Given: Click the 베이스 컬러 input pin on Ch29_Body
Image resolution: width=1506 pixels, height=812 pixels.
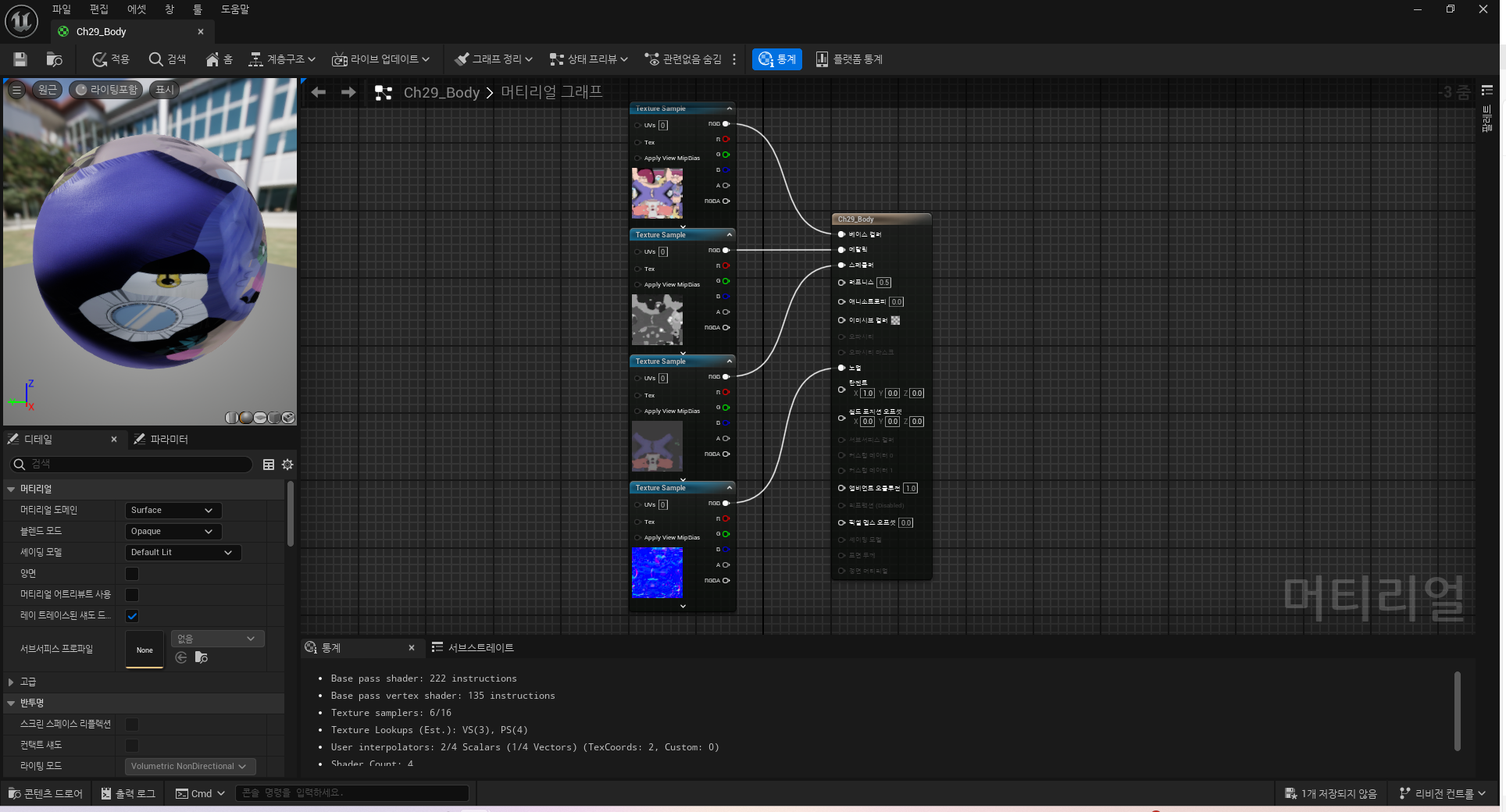Looking at the screenshot, I should pyautogui.click(x=841, y=234).
